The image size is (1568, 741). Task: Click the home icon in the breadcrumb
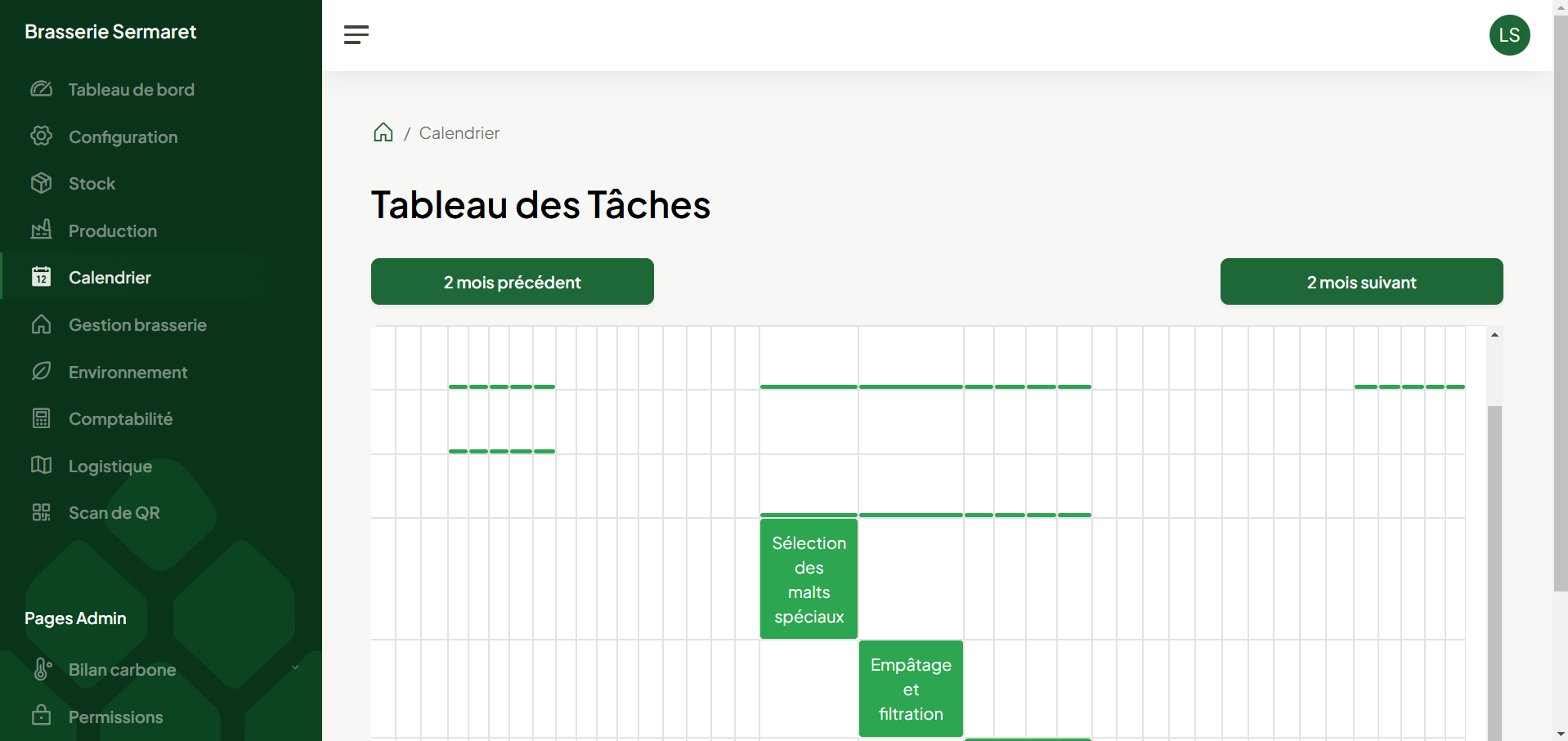383,132
